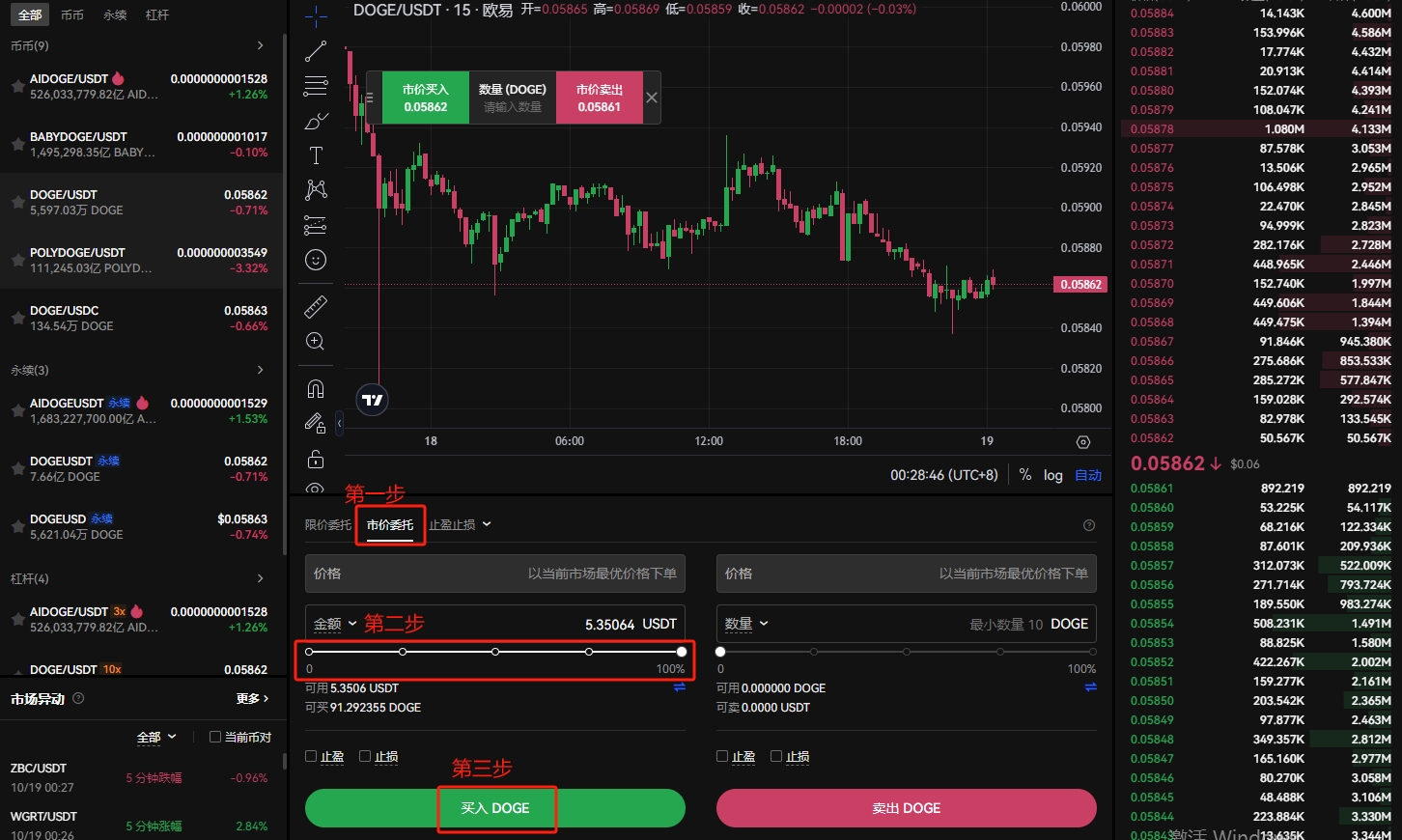Open the ZBC/USDT market mover row
This screenshot has width=1402, height=840.
coord(143,777)
